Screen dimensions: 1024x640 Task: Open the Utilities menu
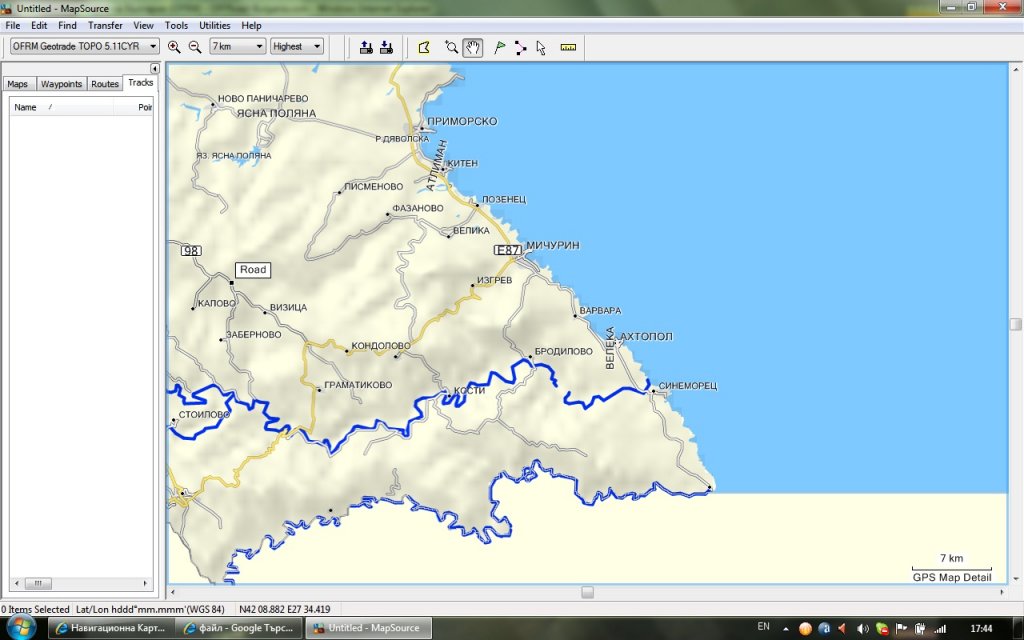click(214, 25)
